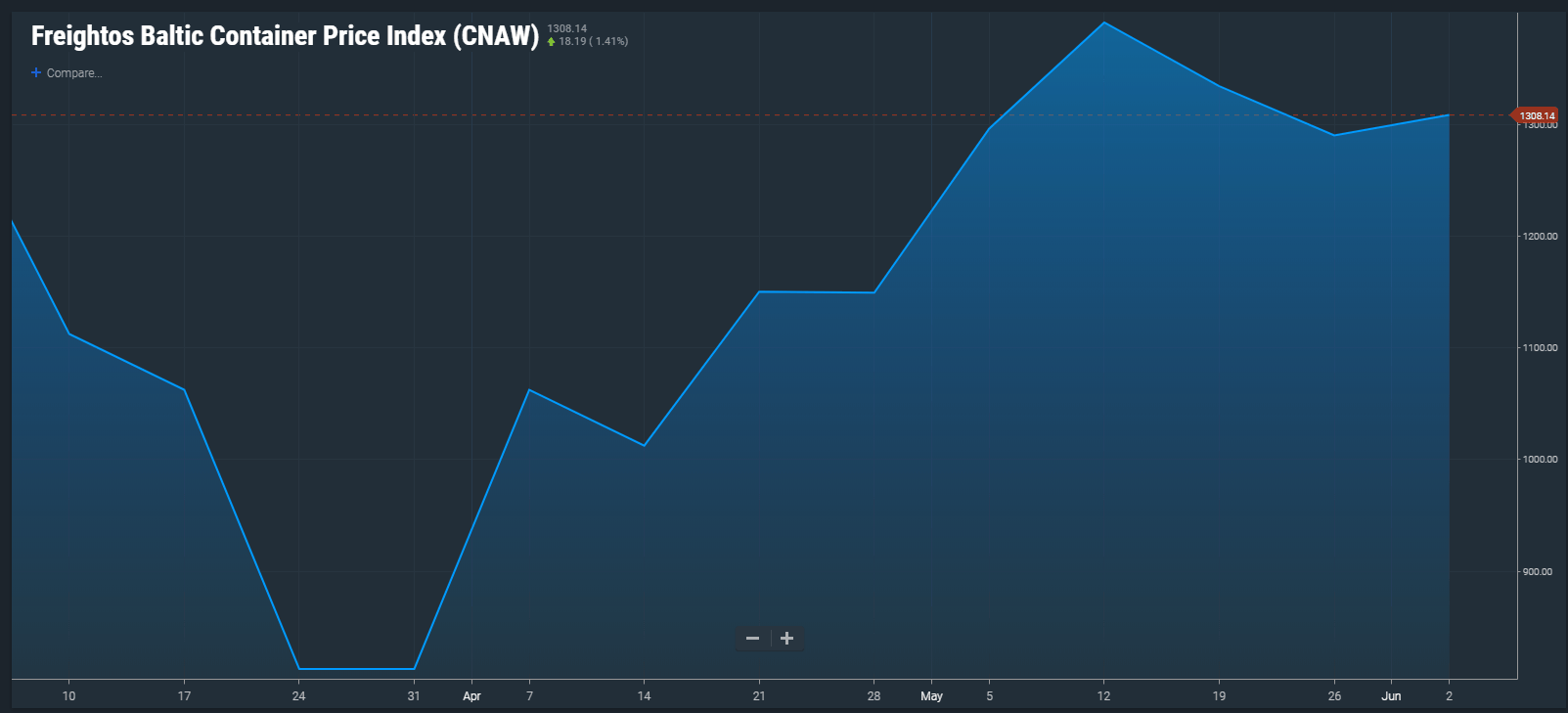Click the date label 28 on axis
This screenshot has height=713, width=1568.
(x=874, y=696)
